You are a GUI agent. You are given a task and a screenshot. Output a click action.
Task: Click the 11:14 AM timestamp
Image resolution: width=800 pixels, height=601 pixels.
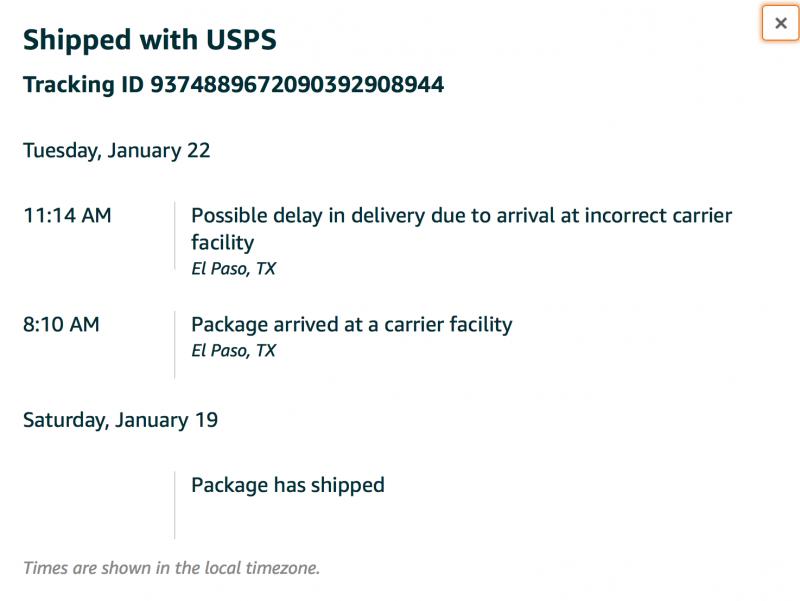tap(67, 216)
